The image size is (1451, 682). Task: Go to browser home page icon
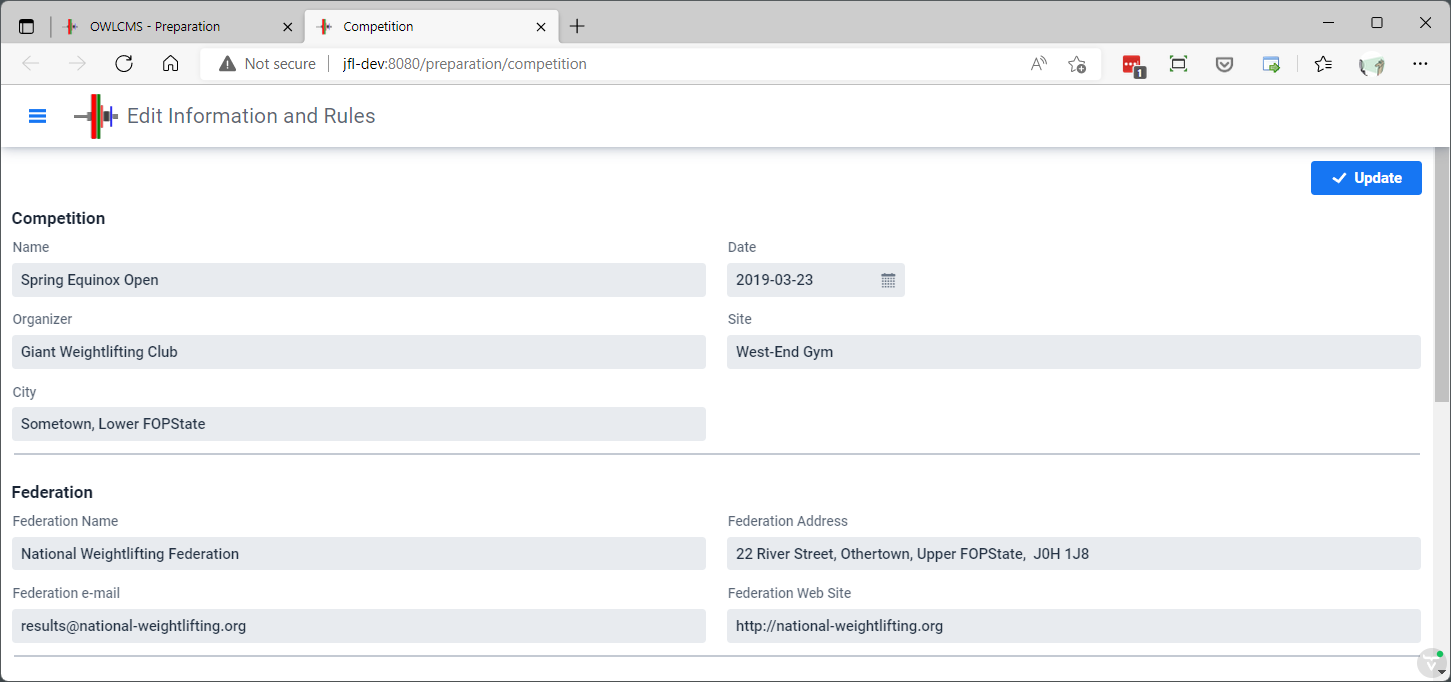tap(171, 64)
